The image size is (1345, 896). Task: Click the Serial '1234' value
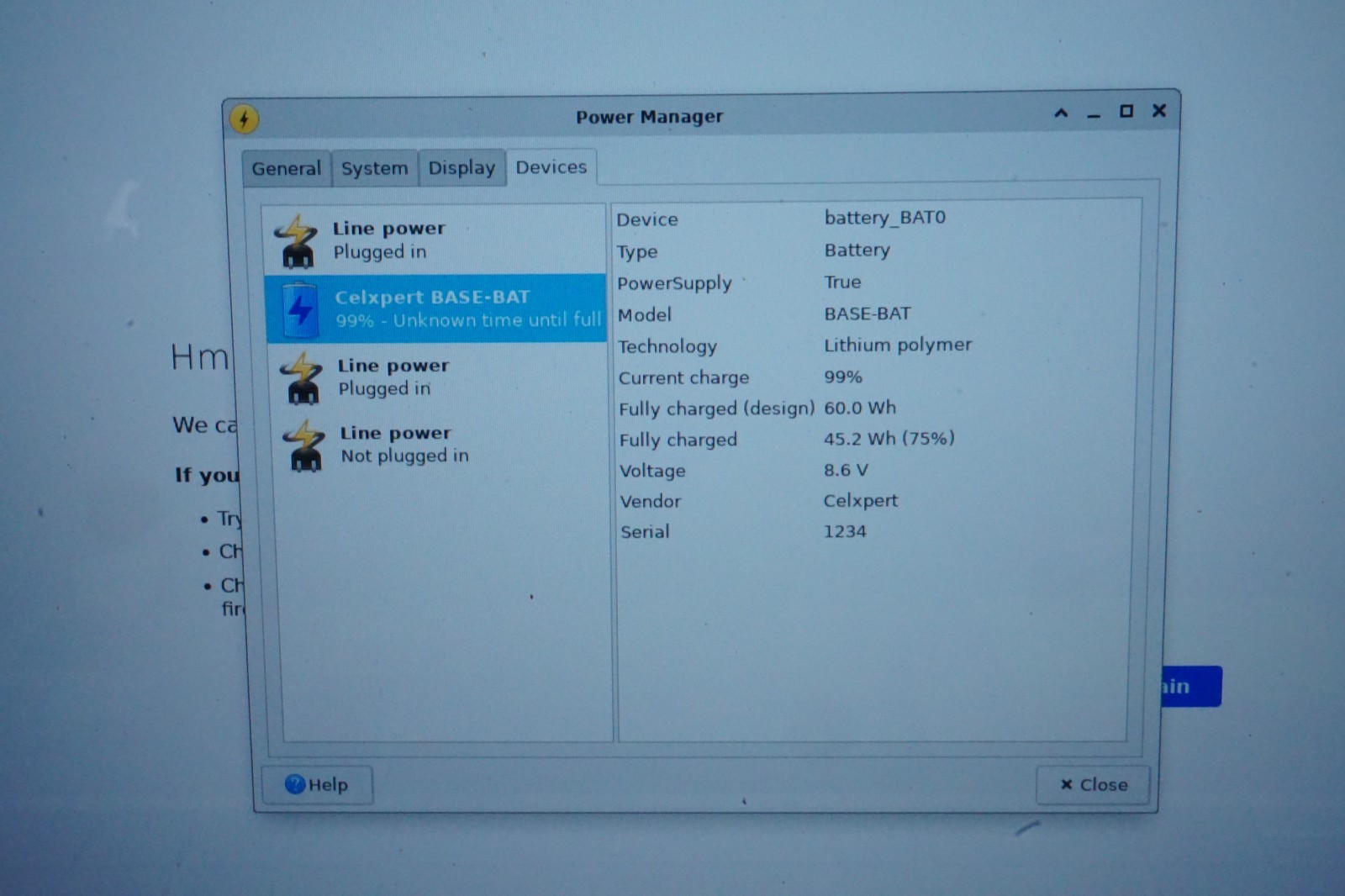[844, 531]
